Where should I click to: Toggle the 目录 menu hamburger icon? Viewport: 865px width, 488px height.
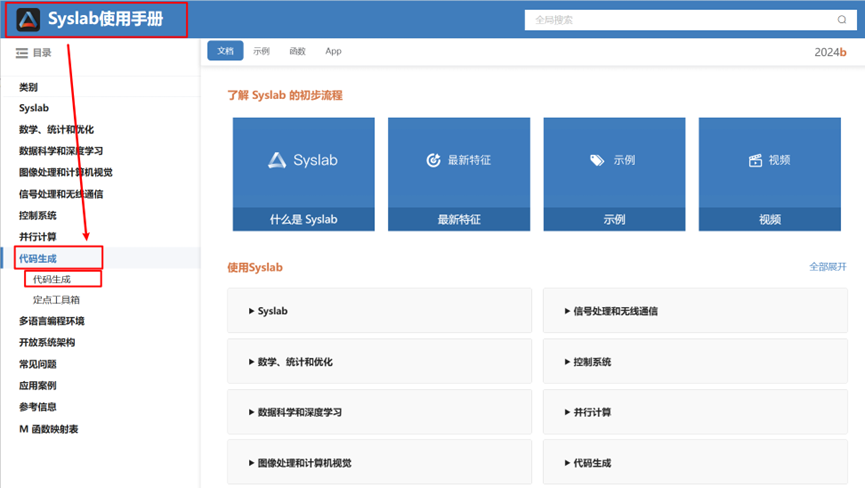click(22, 53)
